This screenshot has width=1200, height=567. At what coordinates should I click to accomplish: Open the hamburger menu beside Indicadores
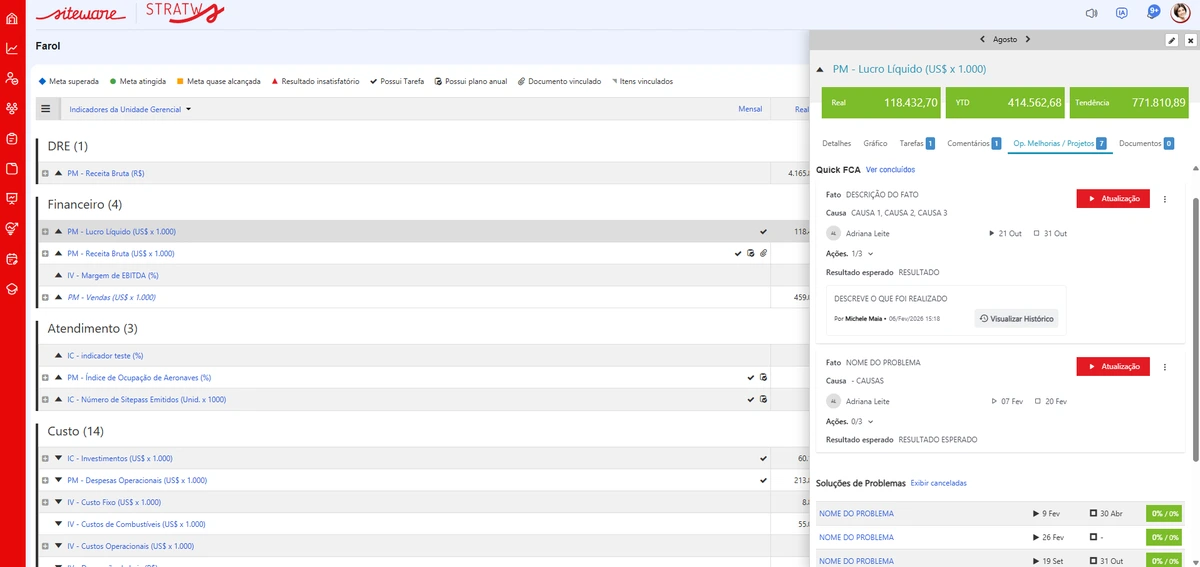[x=46, y=108]
